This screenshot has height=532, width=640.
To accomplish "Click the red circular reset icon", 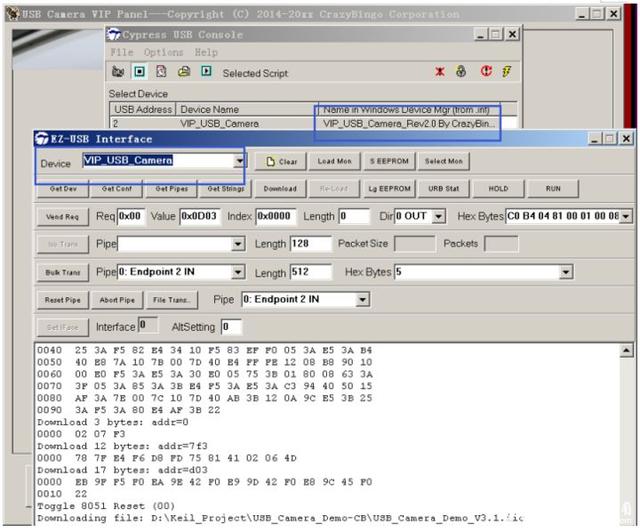I will click(x=486, y=71).
